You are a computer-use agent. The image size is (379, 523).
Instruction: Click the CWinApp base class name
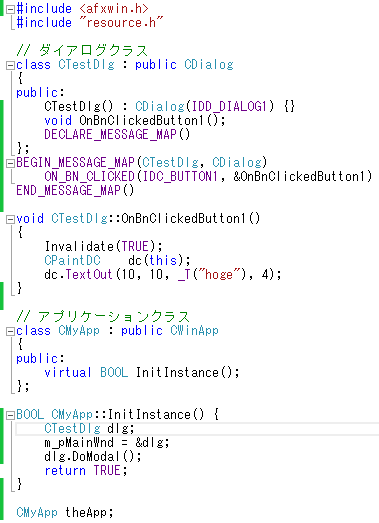click(195, 331)
